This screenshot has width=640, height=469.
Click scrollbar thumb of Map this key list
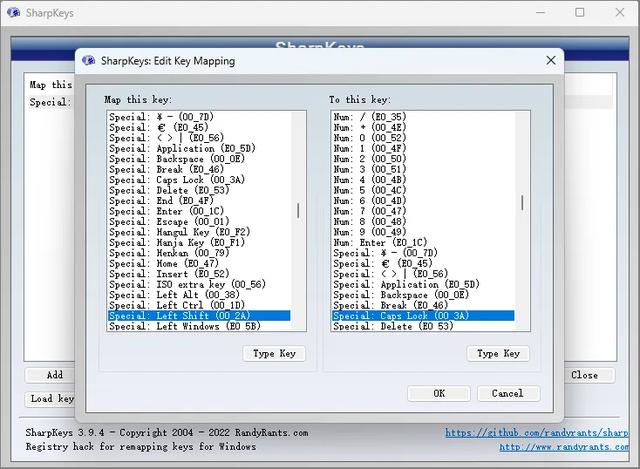[298, 211]
